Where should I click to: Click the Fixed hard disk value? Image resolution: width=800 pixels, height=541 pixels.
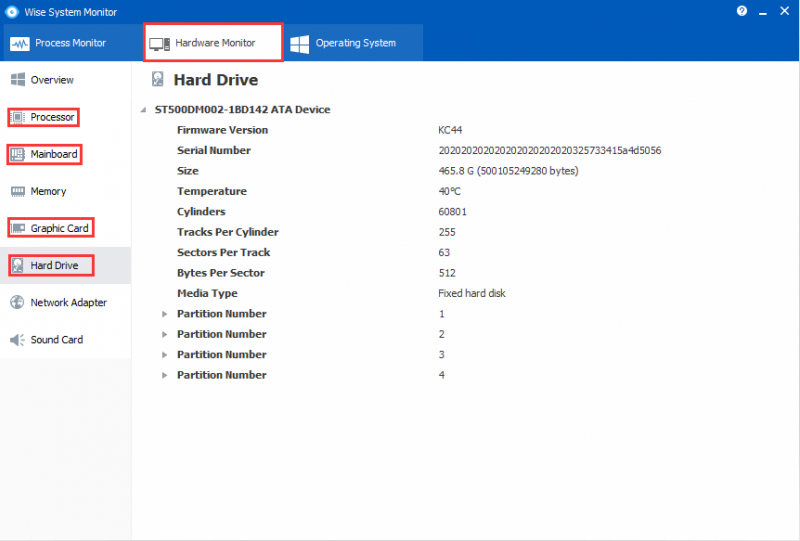[x=472, y=293]
